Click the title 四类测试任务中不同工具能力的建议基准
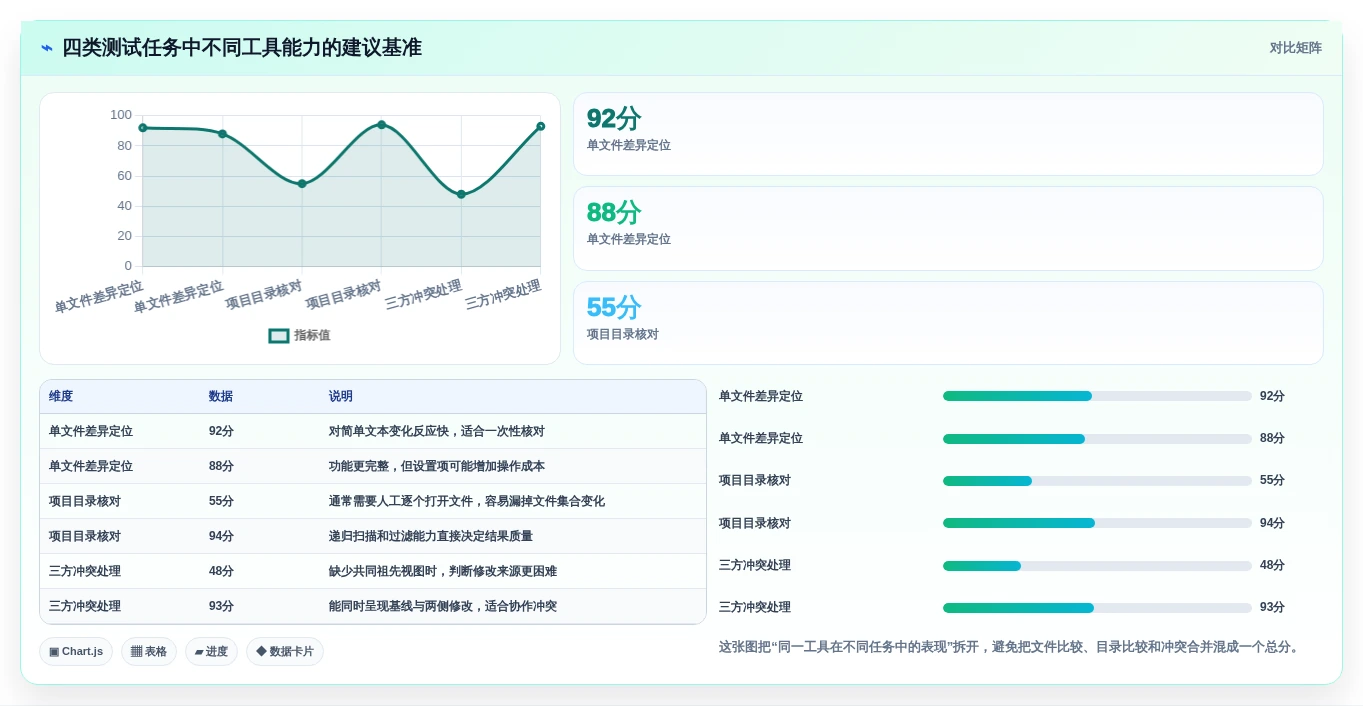1363x706 pixels. pos(242,48)
